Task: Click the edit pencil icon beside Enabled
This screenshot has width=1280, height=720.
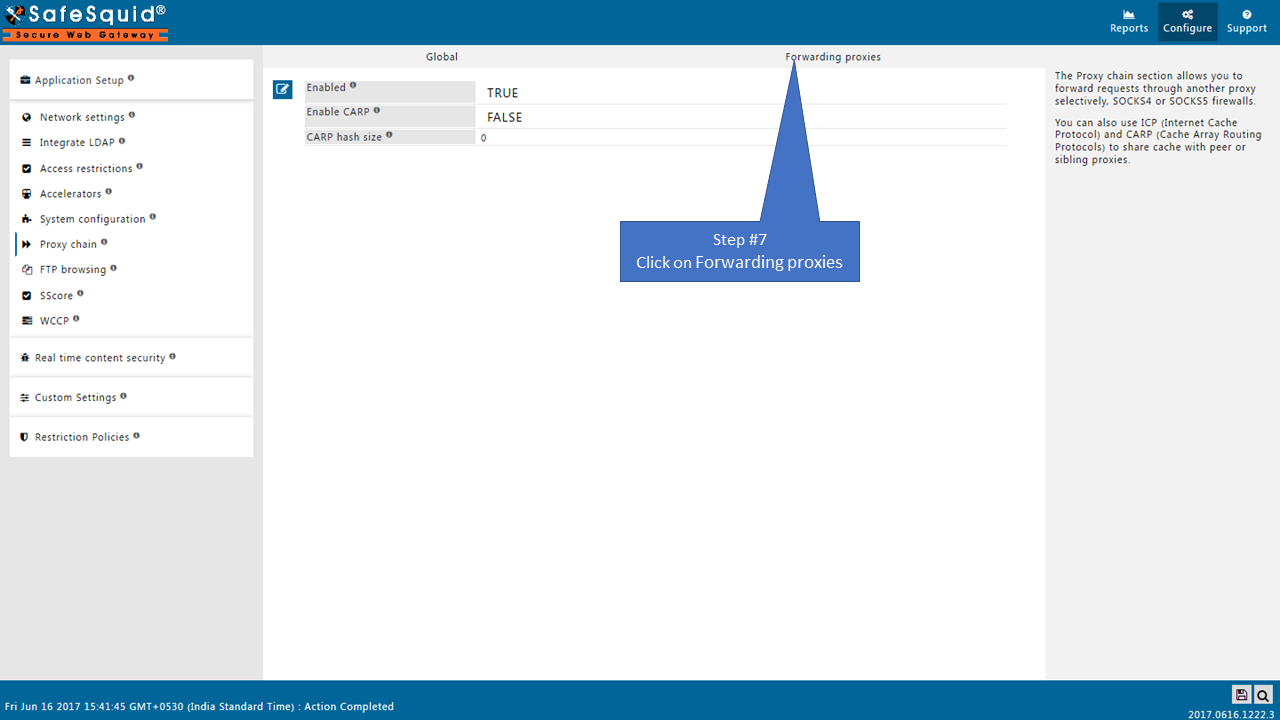Action: [282, 90]
